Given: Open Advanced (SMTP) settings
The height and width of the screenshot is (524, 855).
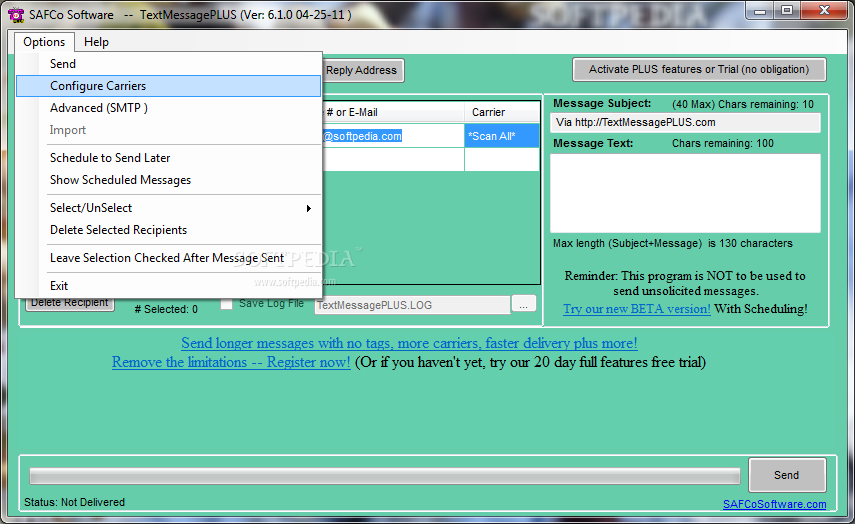Looking at the screenshot, I should pos(168,108).
